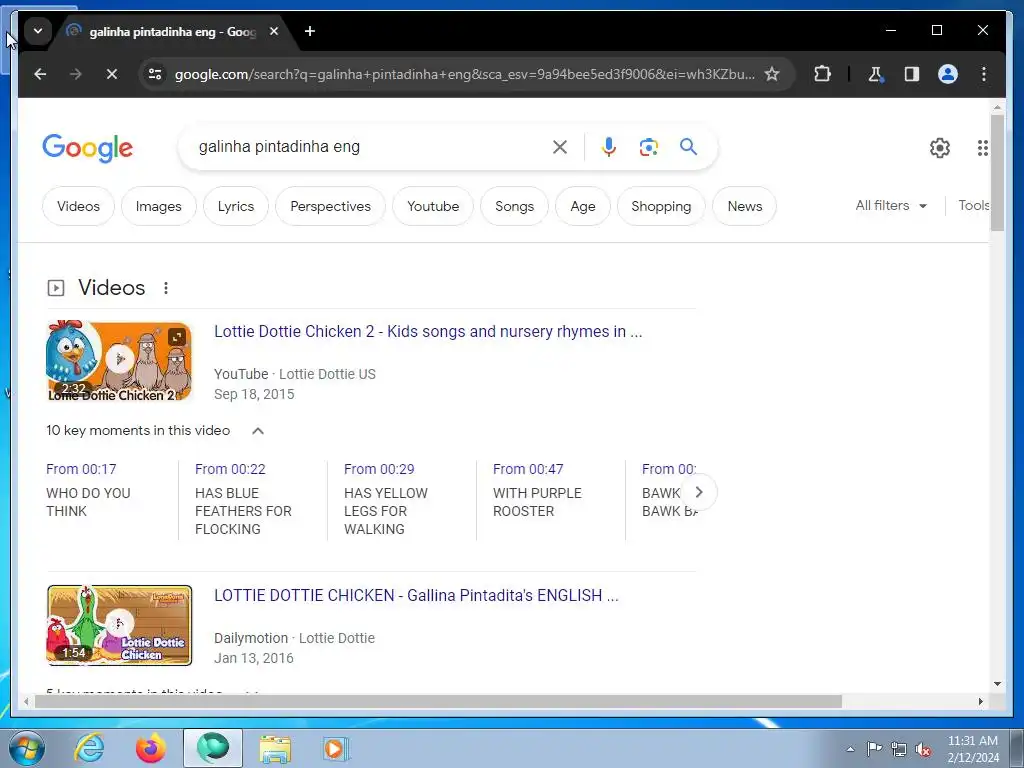
Task: Expand the All filters dropdown
Action: coord(891,206)
